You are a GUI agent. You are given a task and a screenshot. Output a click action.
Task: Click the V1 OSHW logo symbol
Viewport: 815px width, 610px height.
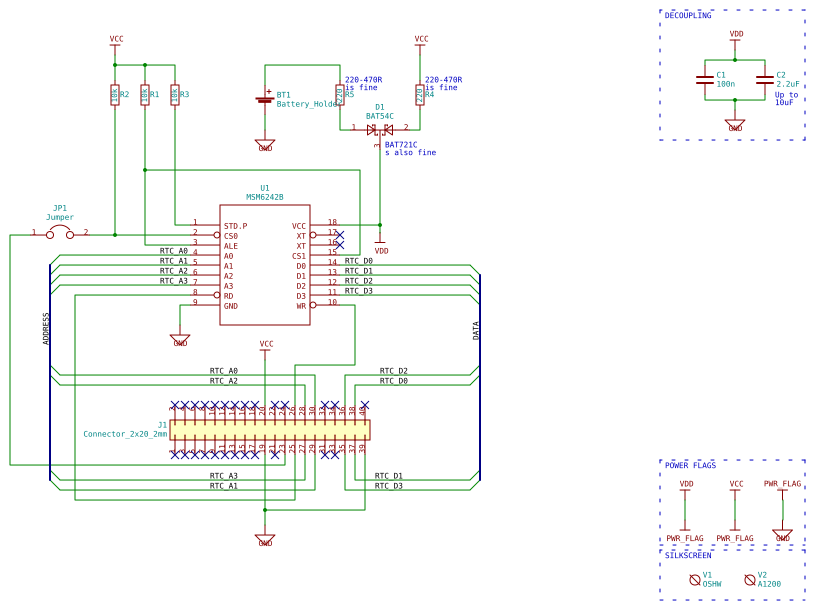tap(695, 580)
